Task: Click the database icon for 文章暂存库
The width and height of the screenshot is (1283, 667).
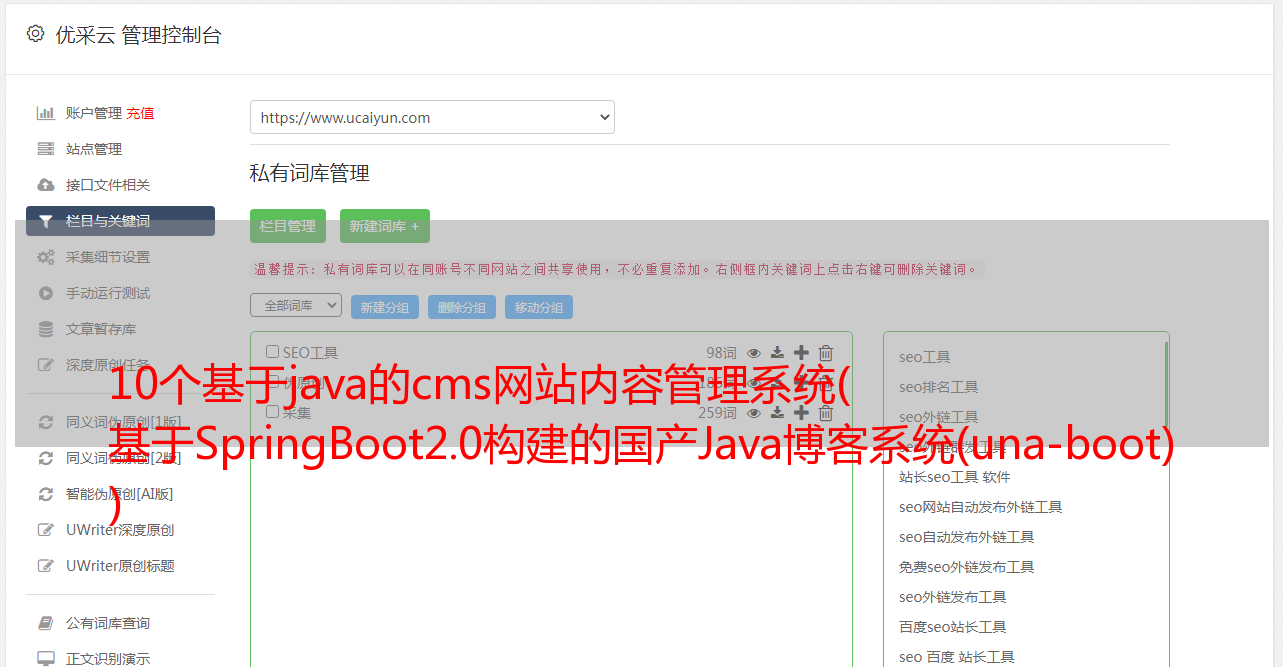Action: click(46, 329)
